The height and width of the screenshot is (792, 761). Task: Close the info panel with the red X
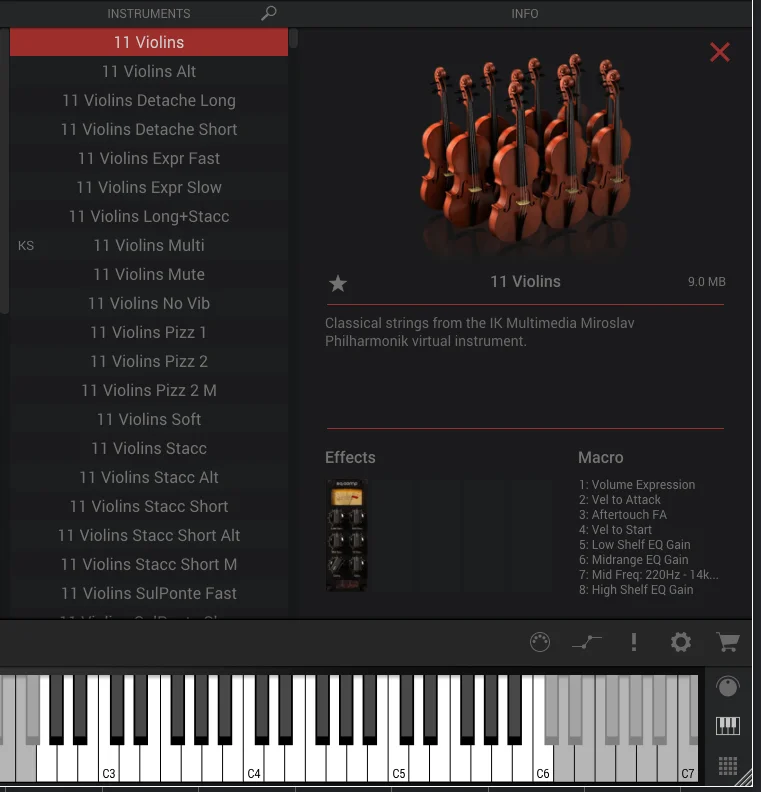click(720, 52)
